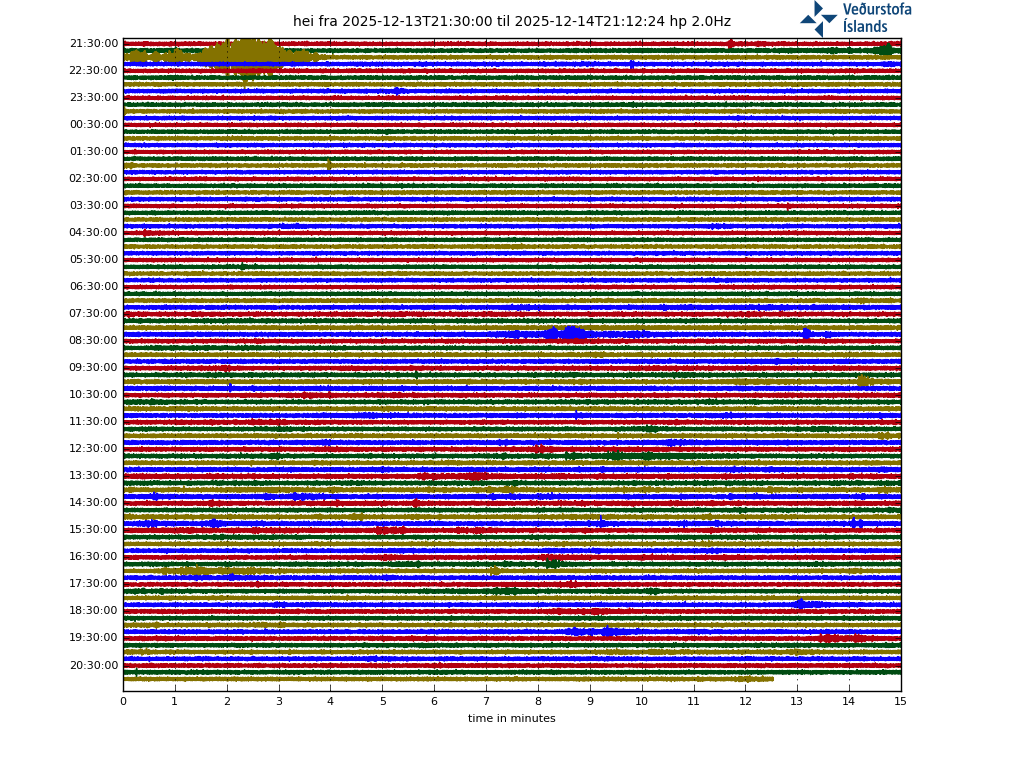The image size is (1024, 768).
Task: Click the 10:30:00 time label
Action: coord(94,395)
